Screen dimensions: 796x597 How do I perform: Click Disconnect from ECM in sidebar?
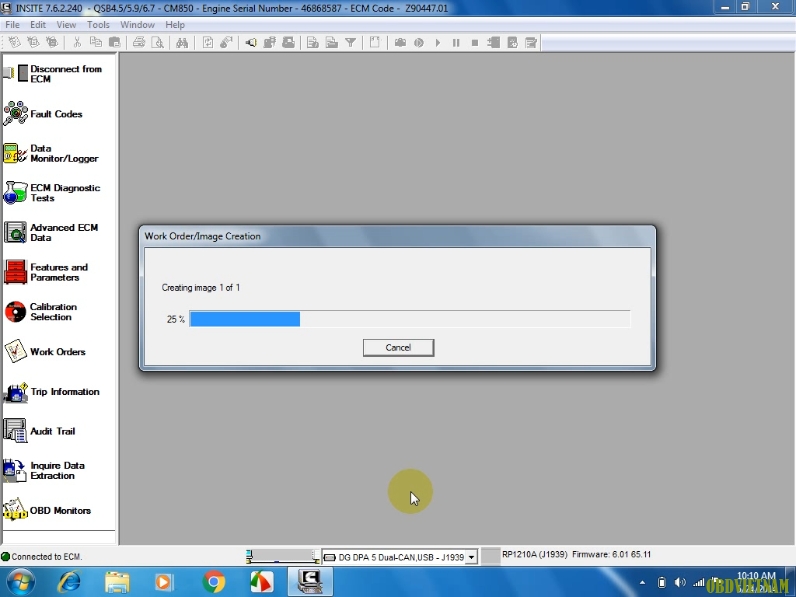pos(53,74)
